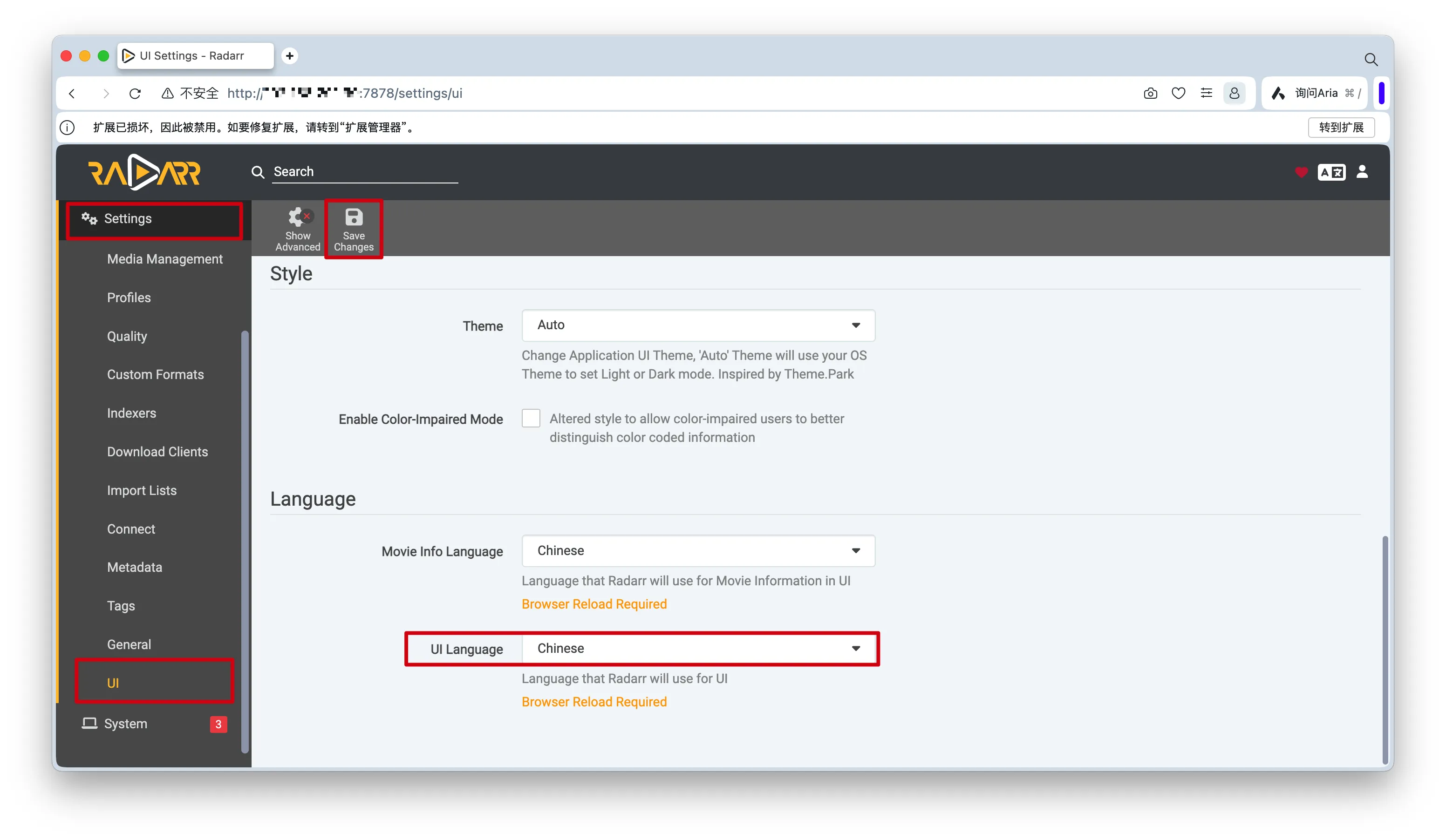1446x840 pixels.
Task: Click the info icon in extension warning bar
Action: 67,127
